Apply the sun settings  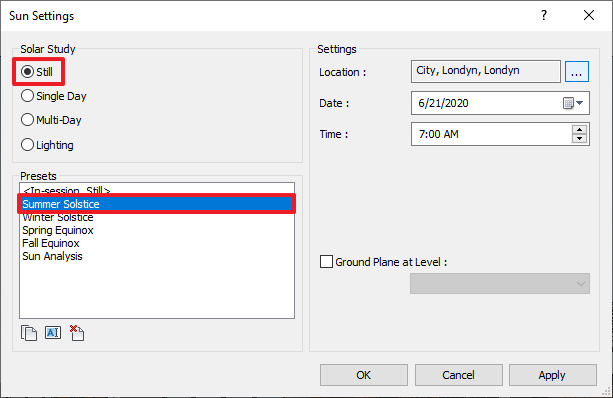552,375
